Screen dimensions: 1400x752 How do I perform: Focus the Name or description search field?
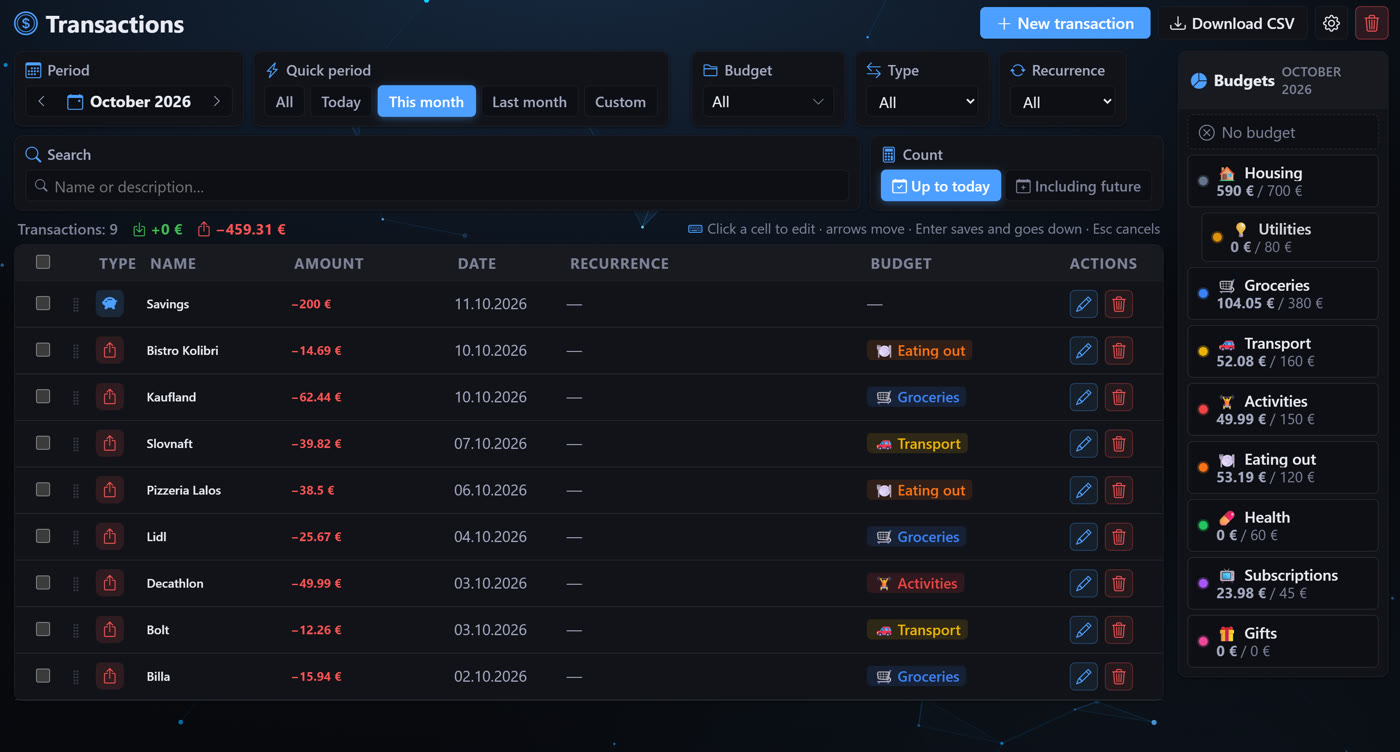pos(437,186)
